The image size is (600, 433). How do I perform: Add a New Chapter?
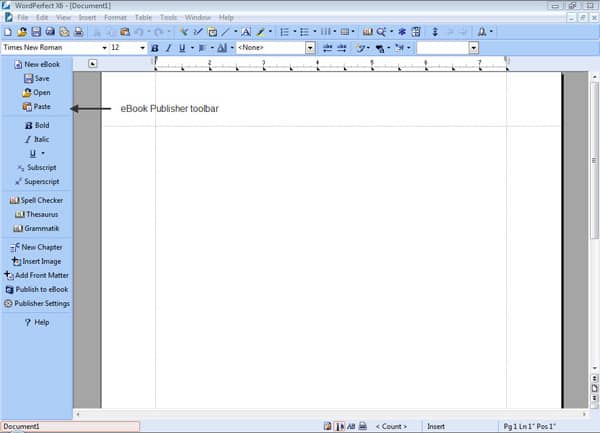coord(36,247)
